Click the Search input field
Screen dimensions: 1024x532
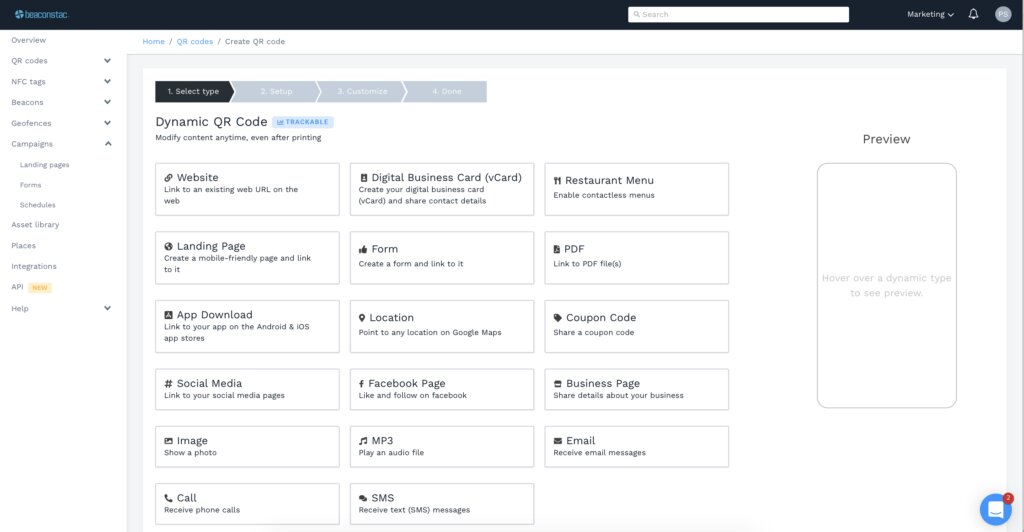click(738, 15)
